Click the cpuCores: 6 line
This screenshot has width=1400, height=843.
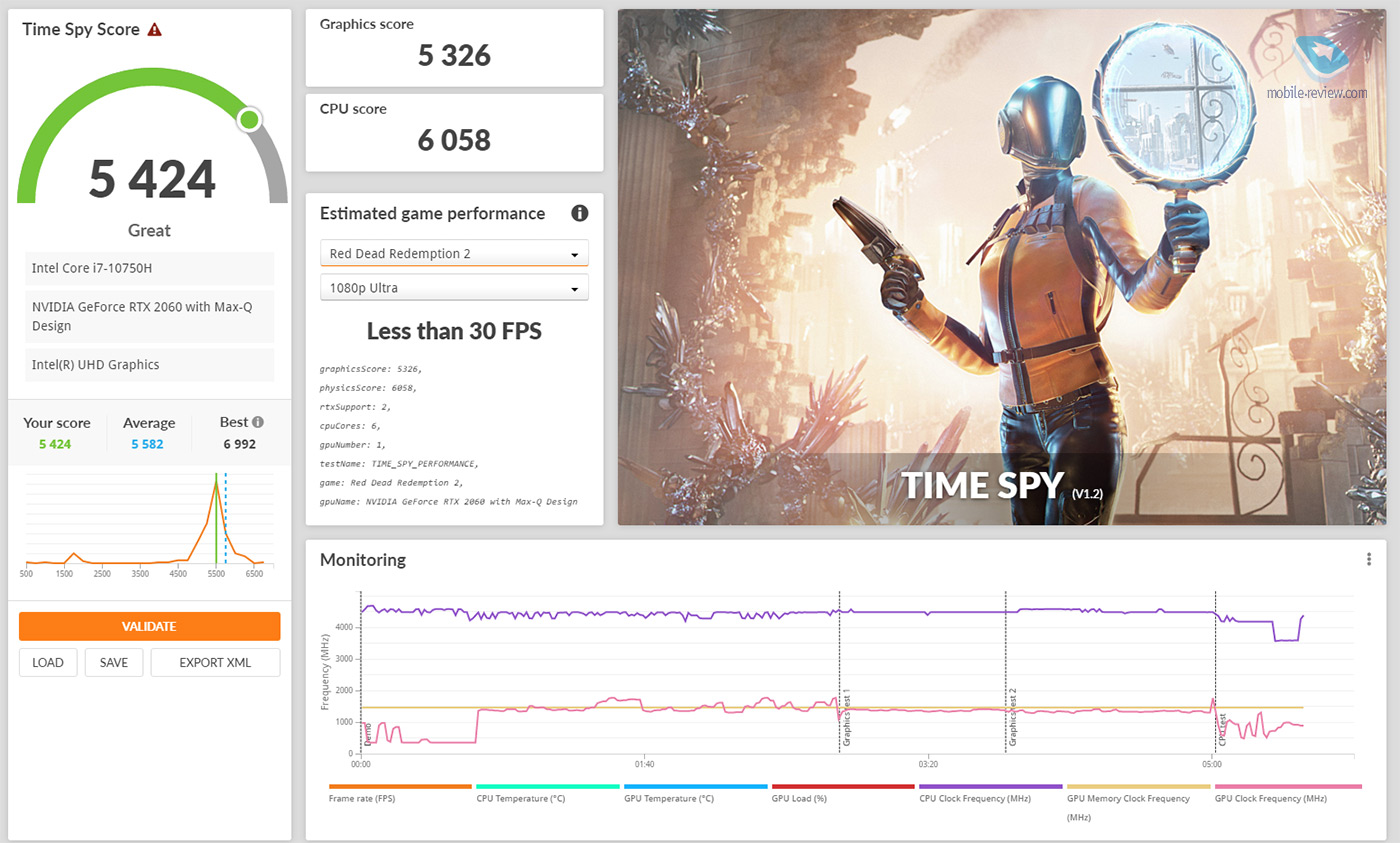pyautogui.click(x=352, y=426)
